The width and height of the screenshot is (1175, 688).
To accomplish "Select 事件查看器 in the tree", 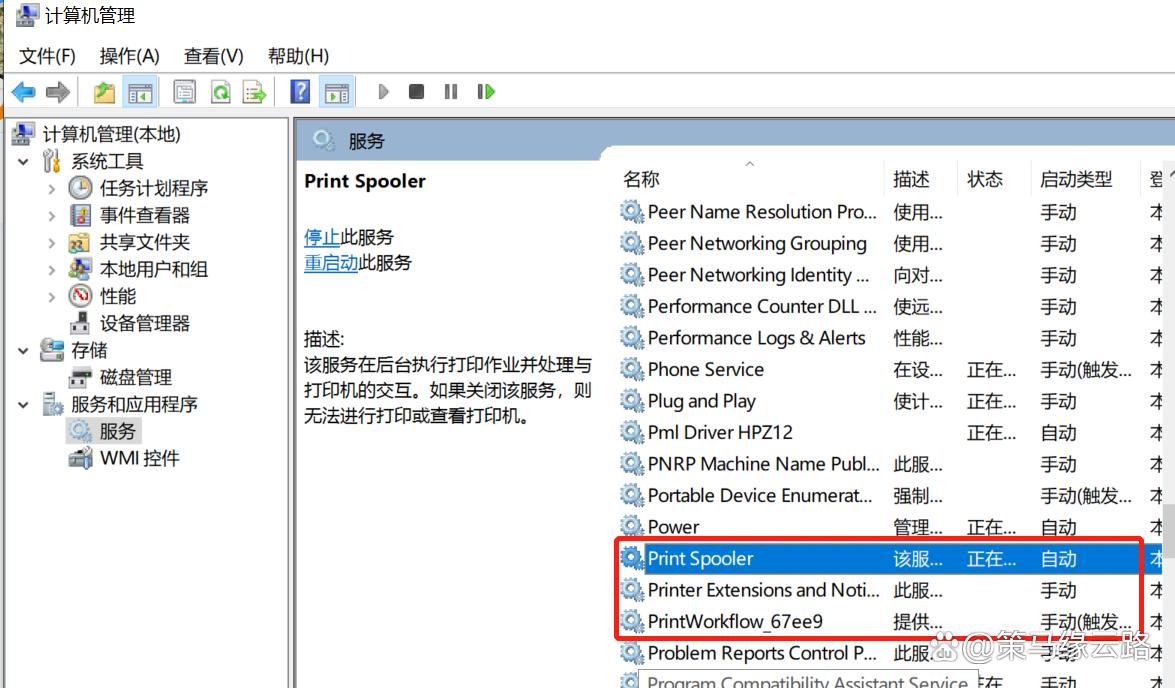I will coord(145,215).
